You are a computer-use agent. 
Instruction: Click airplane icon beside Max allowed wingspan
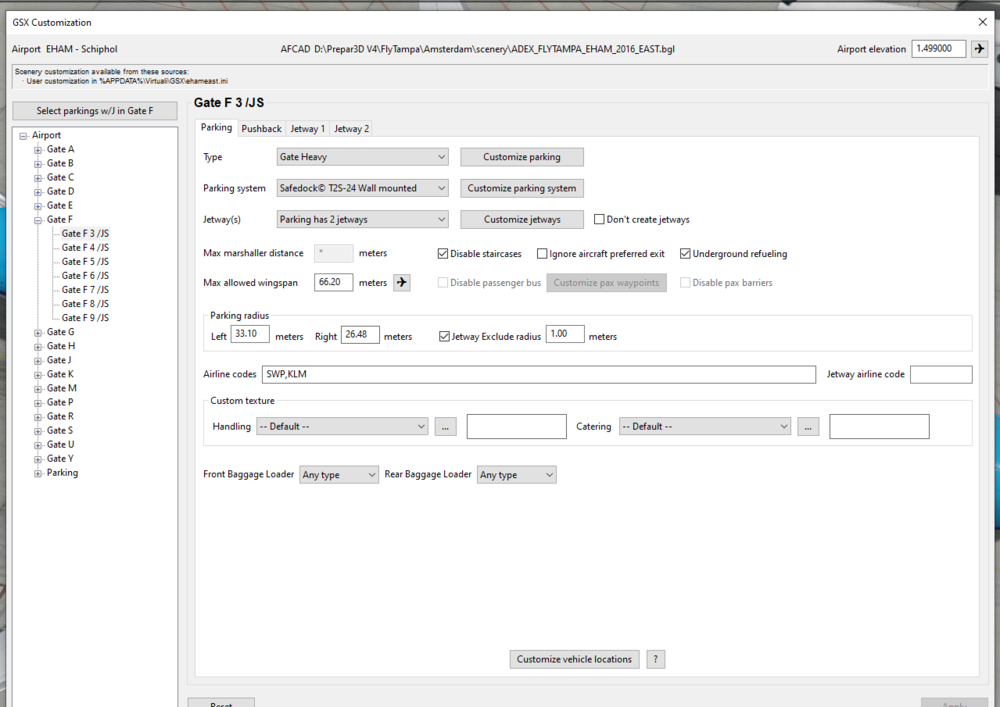pyautogui.click(x=401, y=283)
